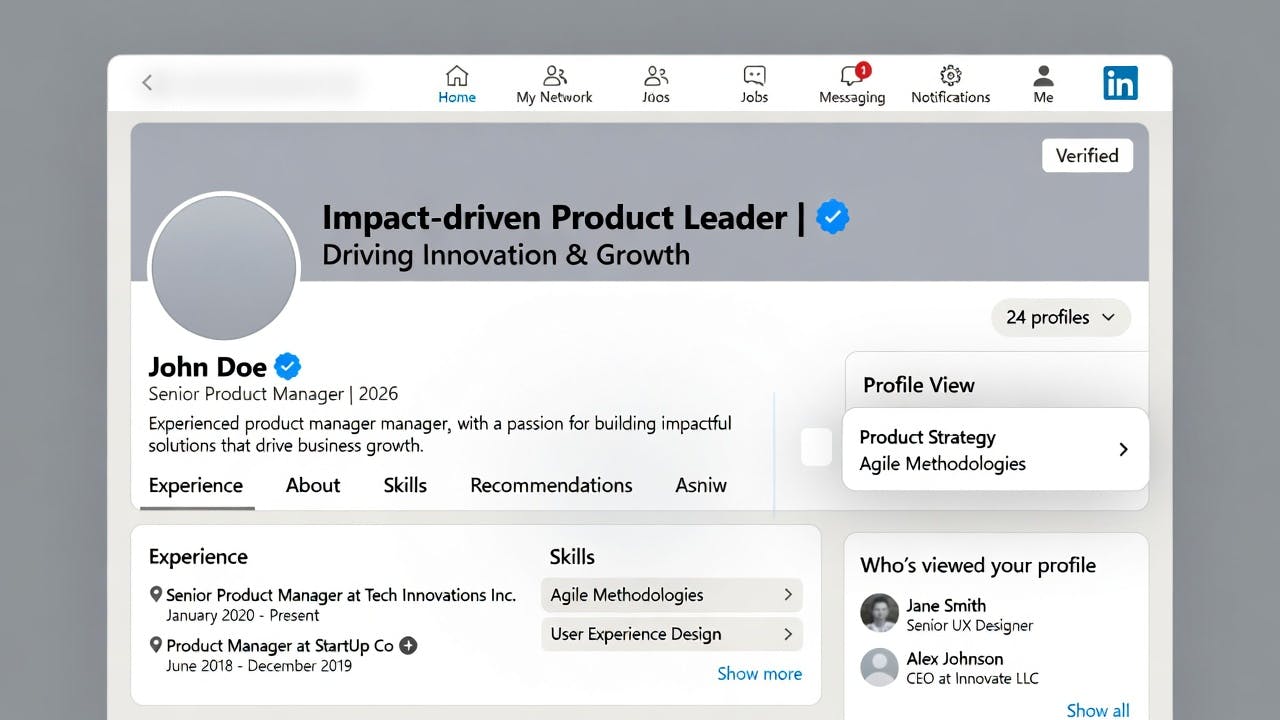Select the My Network icon
Image resolution: width=1280 pixels, height=720 pixels.
coord(554,75)
